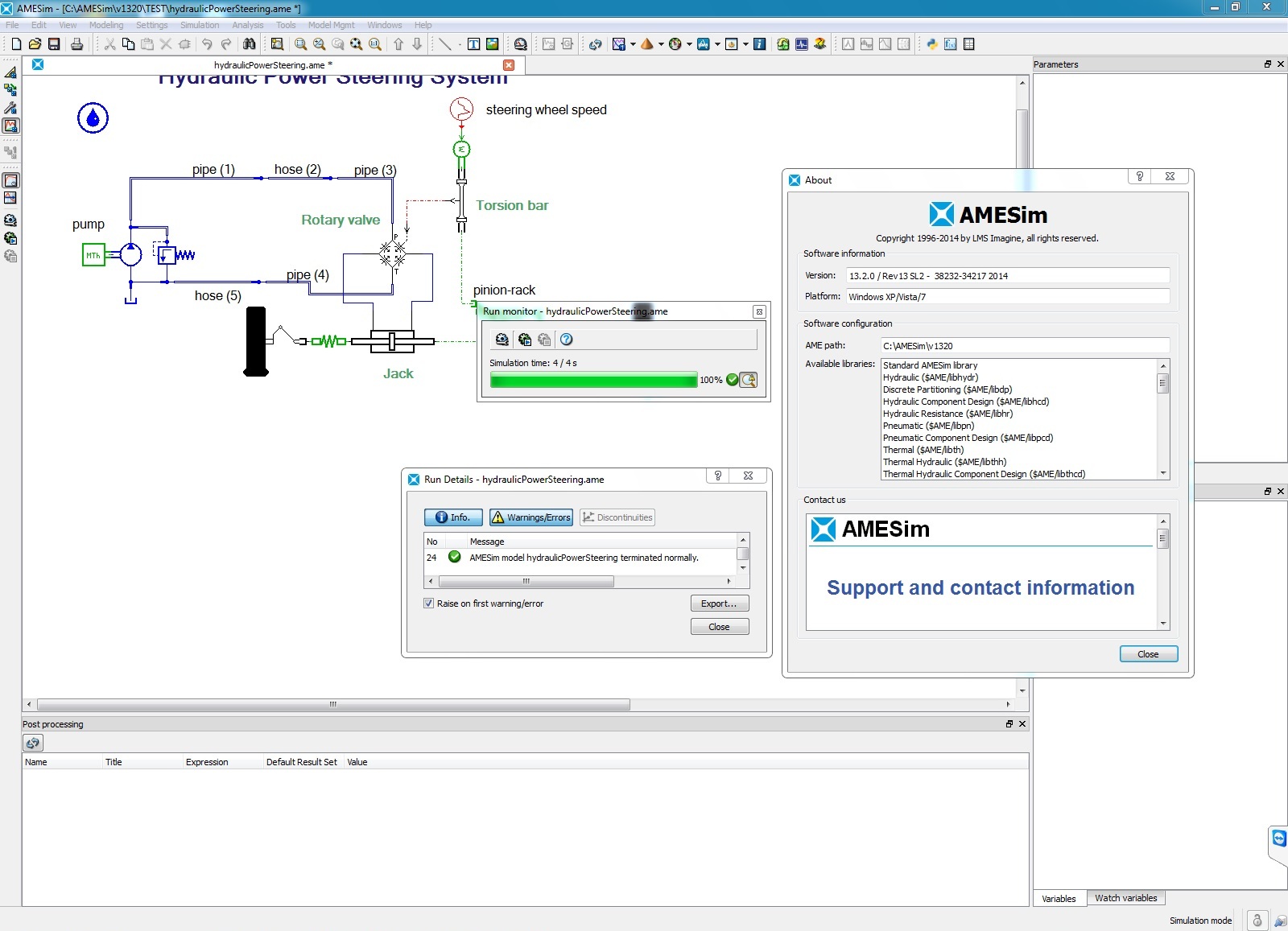This screenshot has width=1288, height=931.
Task: Toggle the Warnings/Errors filter button
Action: point(531,517)
